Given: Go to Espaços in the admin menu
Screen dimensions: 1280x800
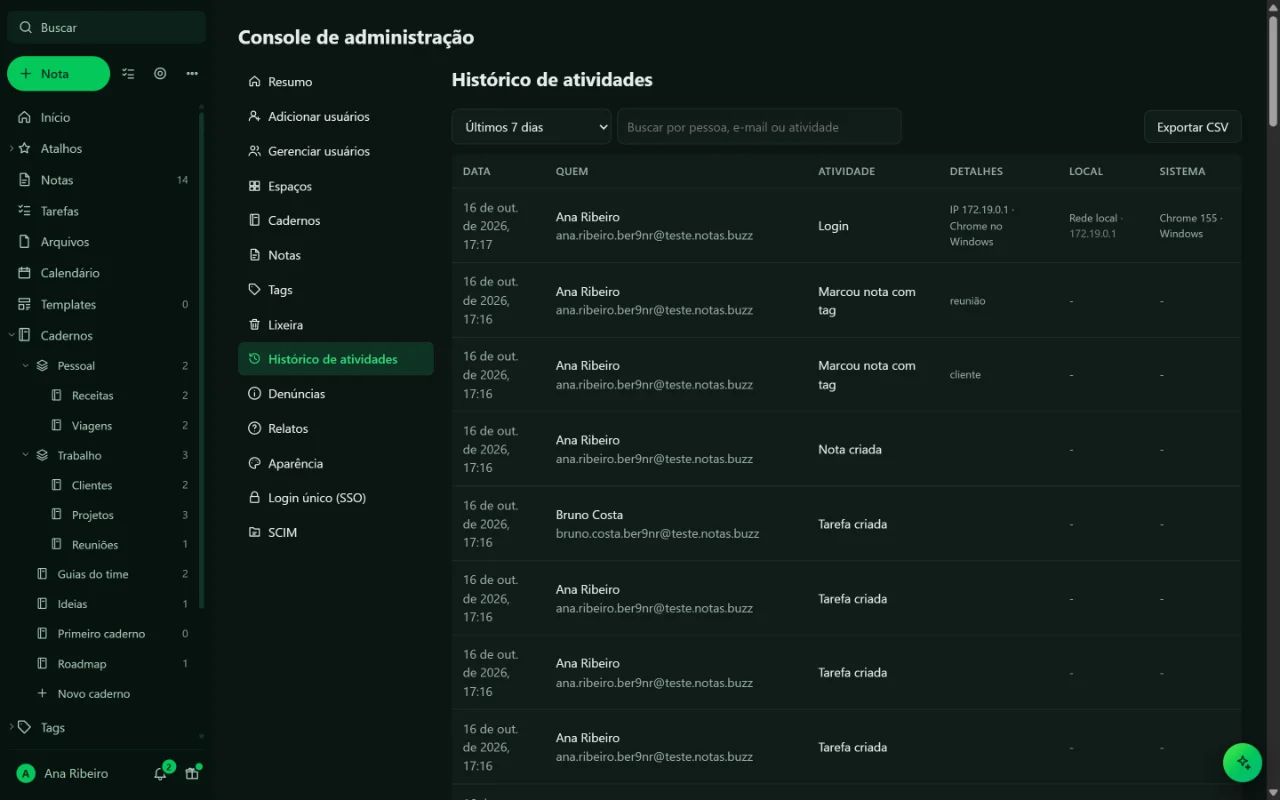Looking at the screenshot, I should point(335,186).
